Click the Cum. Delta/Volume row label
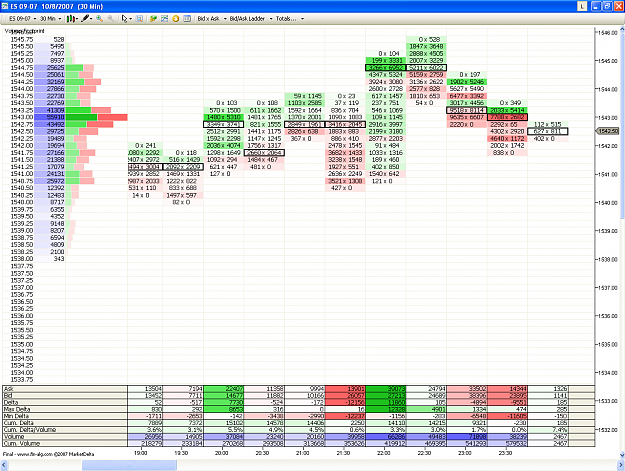The height and width of the screenshot is (471, 625). click(x=29, y=430)
